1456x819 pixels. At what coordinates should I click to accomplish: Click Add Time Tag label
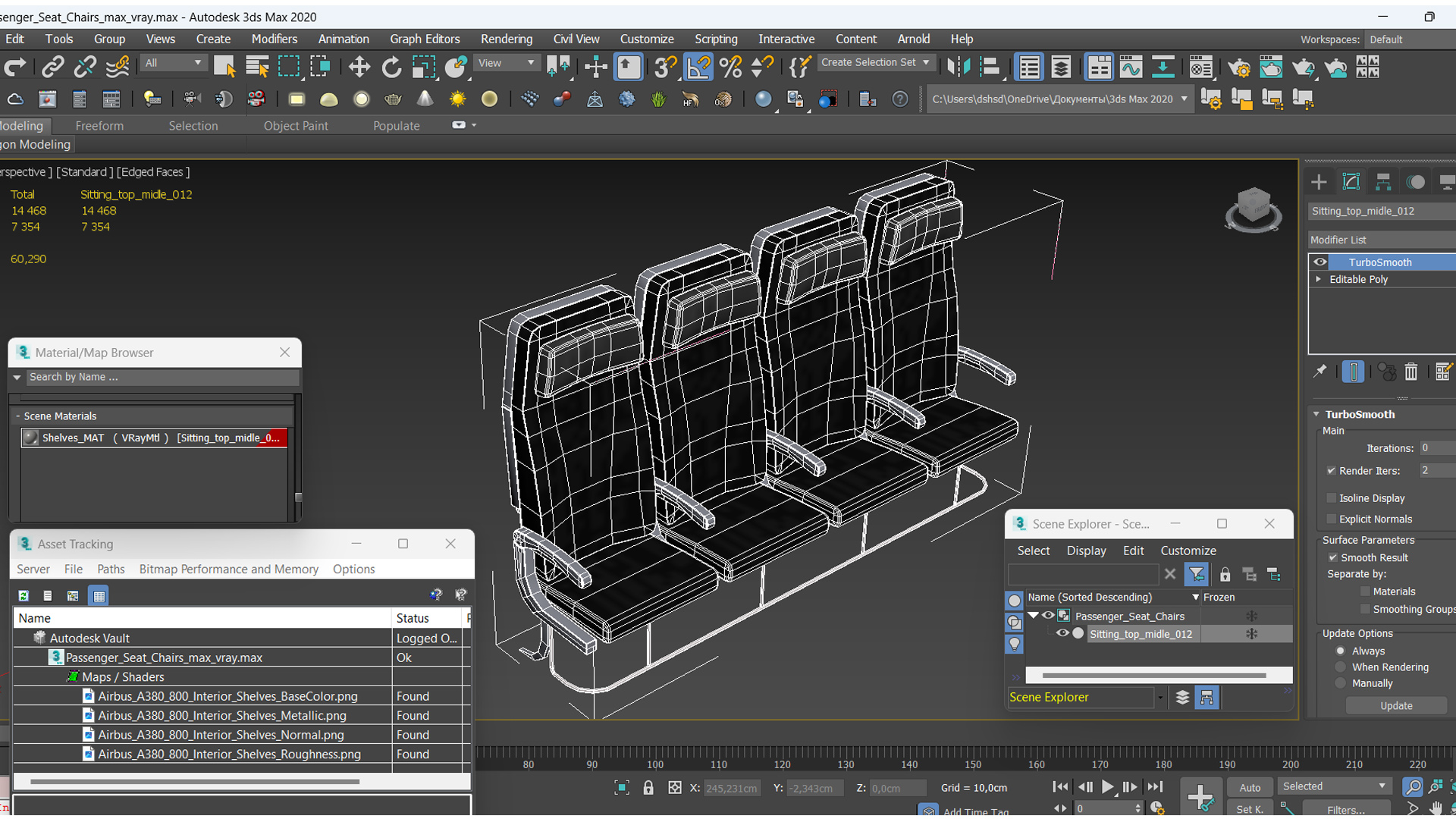pyautogui.click(x=976, y=811)
